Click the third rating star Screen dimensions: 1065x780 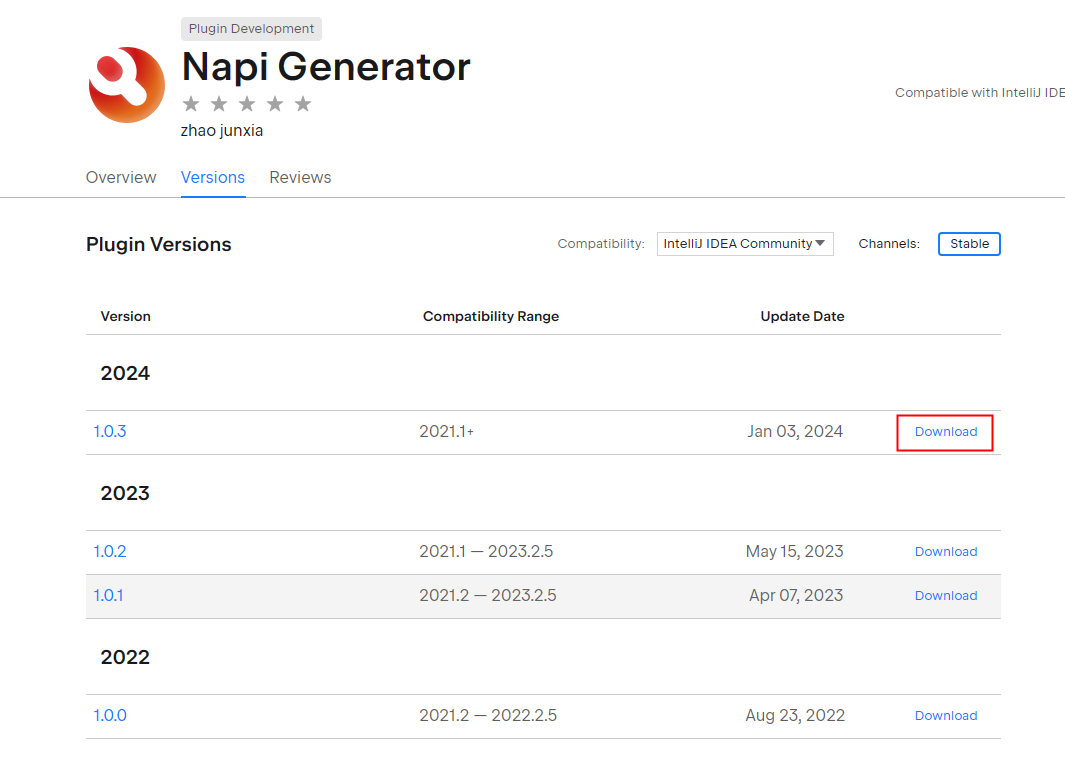(x=247, y=104)
